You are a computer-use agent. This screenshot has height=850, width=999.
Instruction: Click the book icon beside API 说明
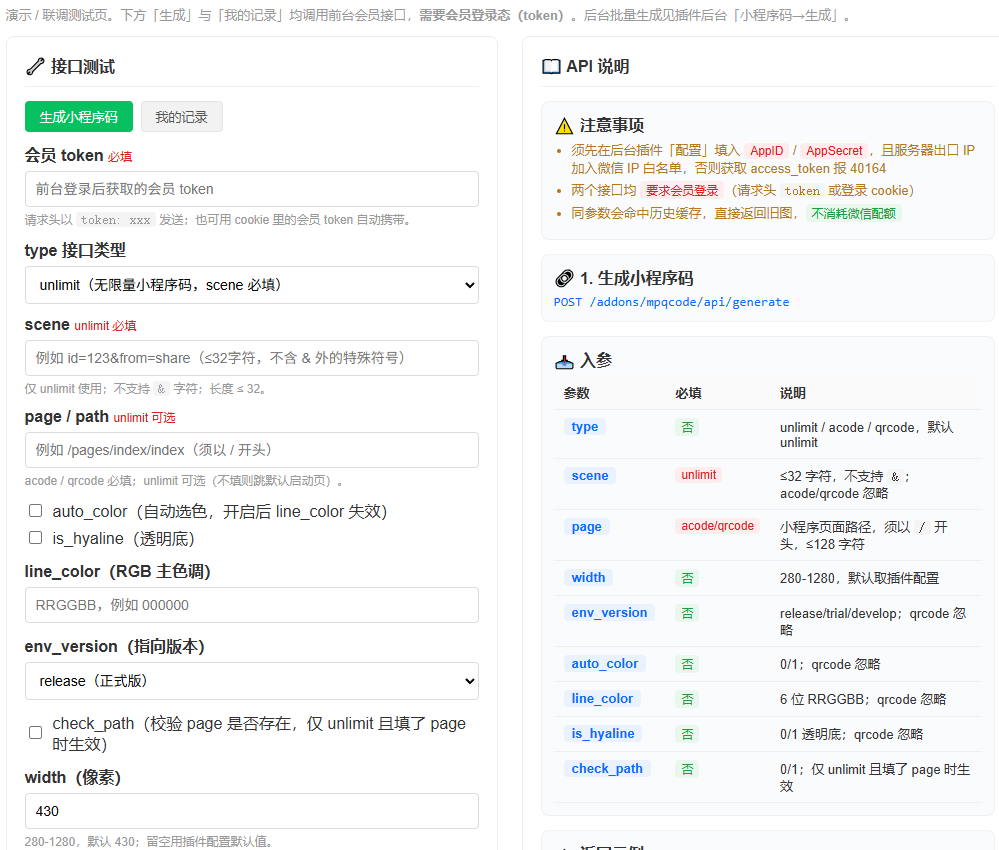(551, 66)
